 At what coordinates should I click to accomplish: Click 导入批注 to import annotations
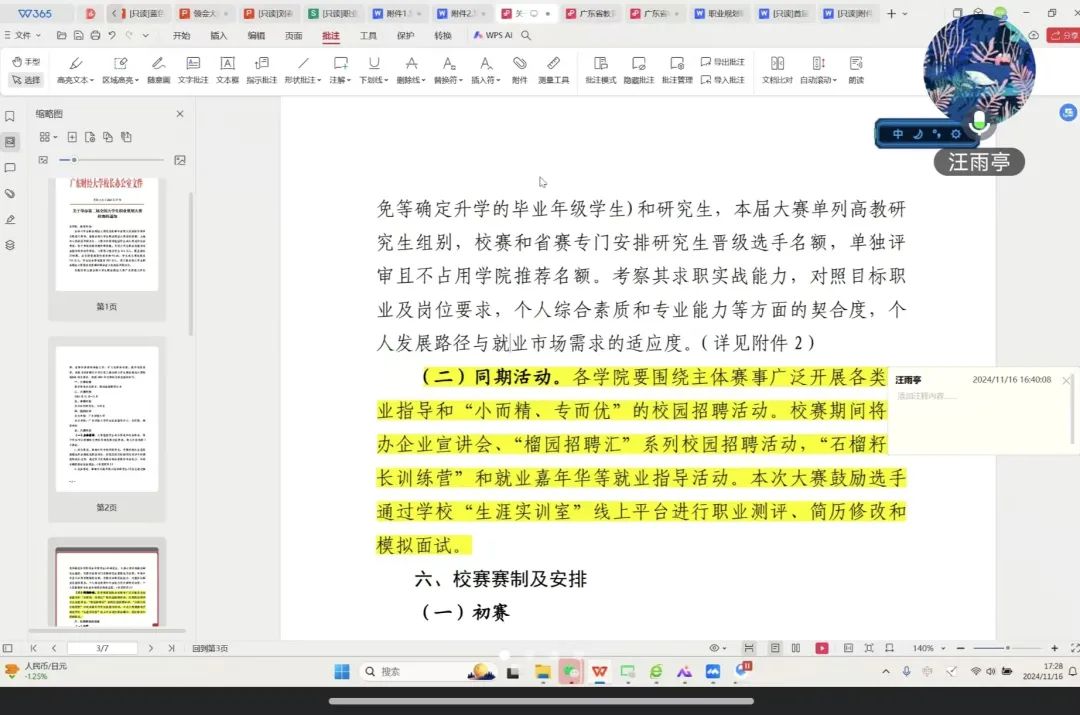pyautogui.click(x=723, y=80)
